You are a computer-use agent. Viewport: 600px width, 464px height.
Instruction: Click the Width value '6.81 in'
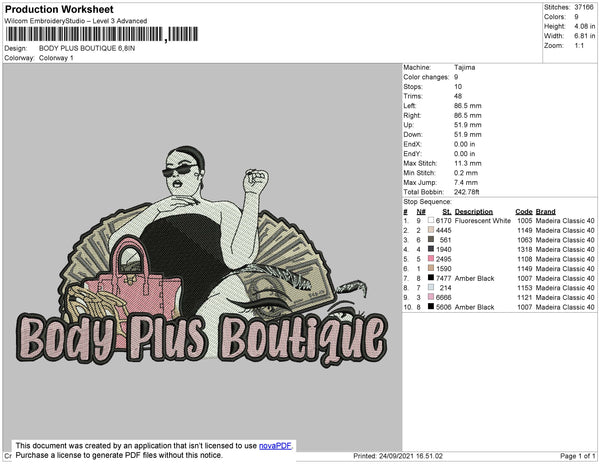click(x=585, y=36)
